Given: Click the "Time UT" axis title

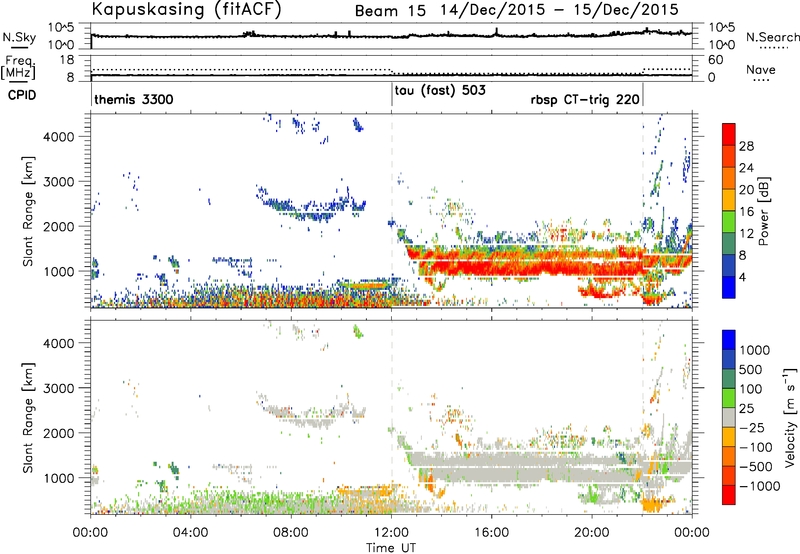Looking at the screenshot, I should coord(391,548).
